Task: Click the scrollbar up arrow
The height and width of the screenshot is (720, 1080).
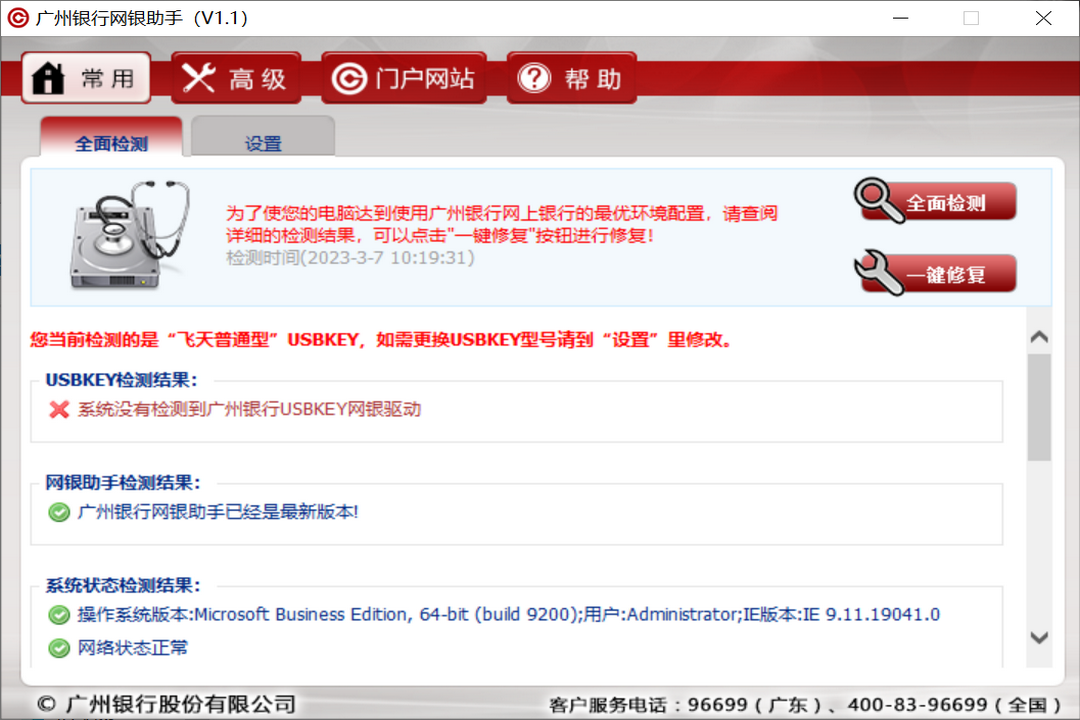Action: coord(1039,336)
